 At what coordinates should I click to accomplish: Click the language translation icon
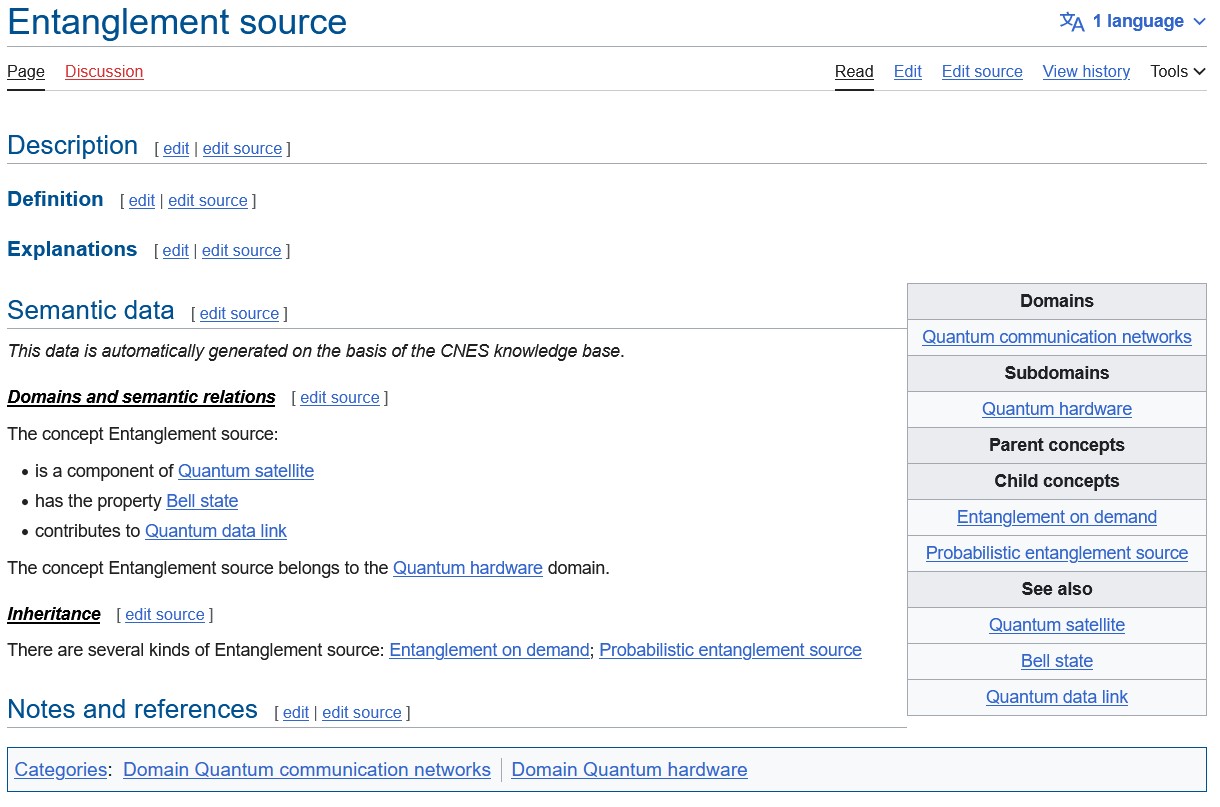click(x=1071, y=22)
